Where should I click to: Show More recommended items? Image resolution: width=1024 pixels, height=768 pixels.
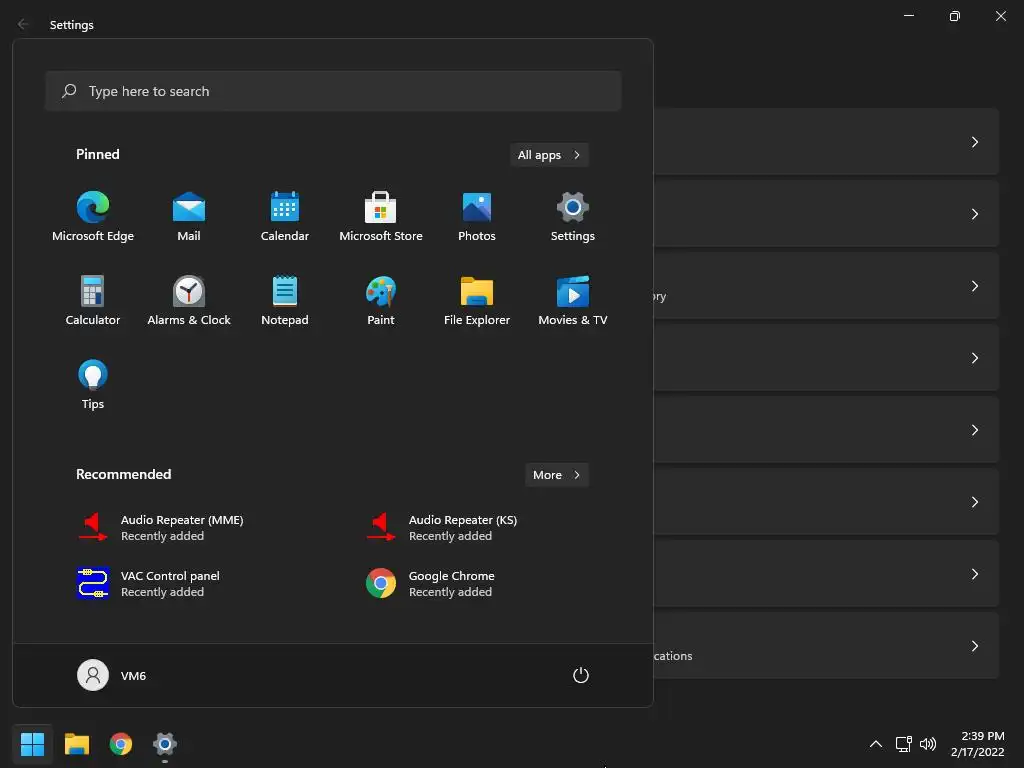click(x=557, y=475)
